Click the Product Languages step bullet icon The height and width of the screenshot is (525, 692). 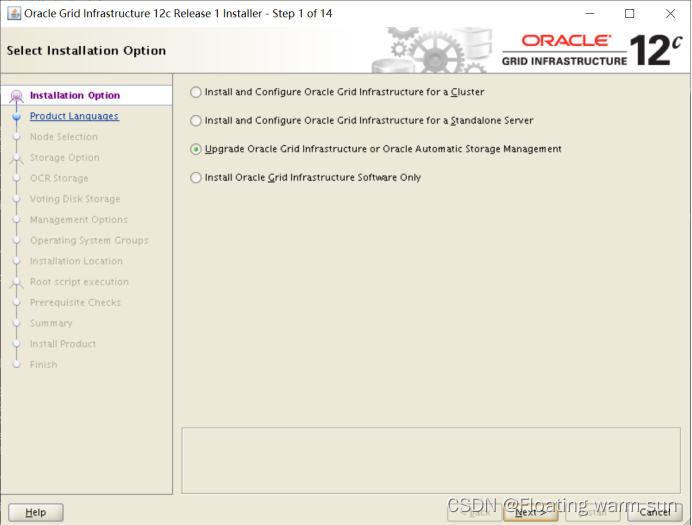pos(16,116)
